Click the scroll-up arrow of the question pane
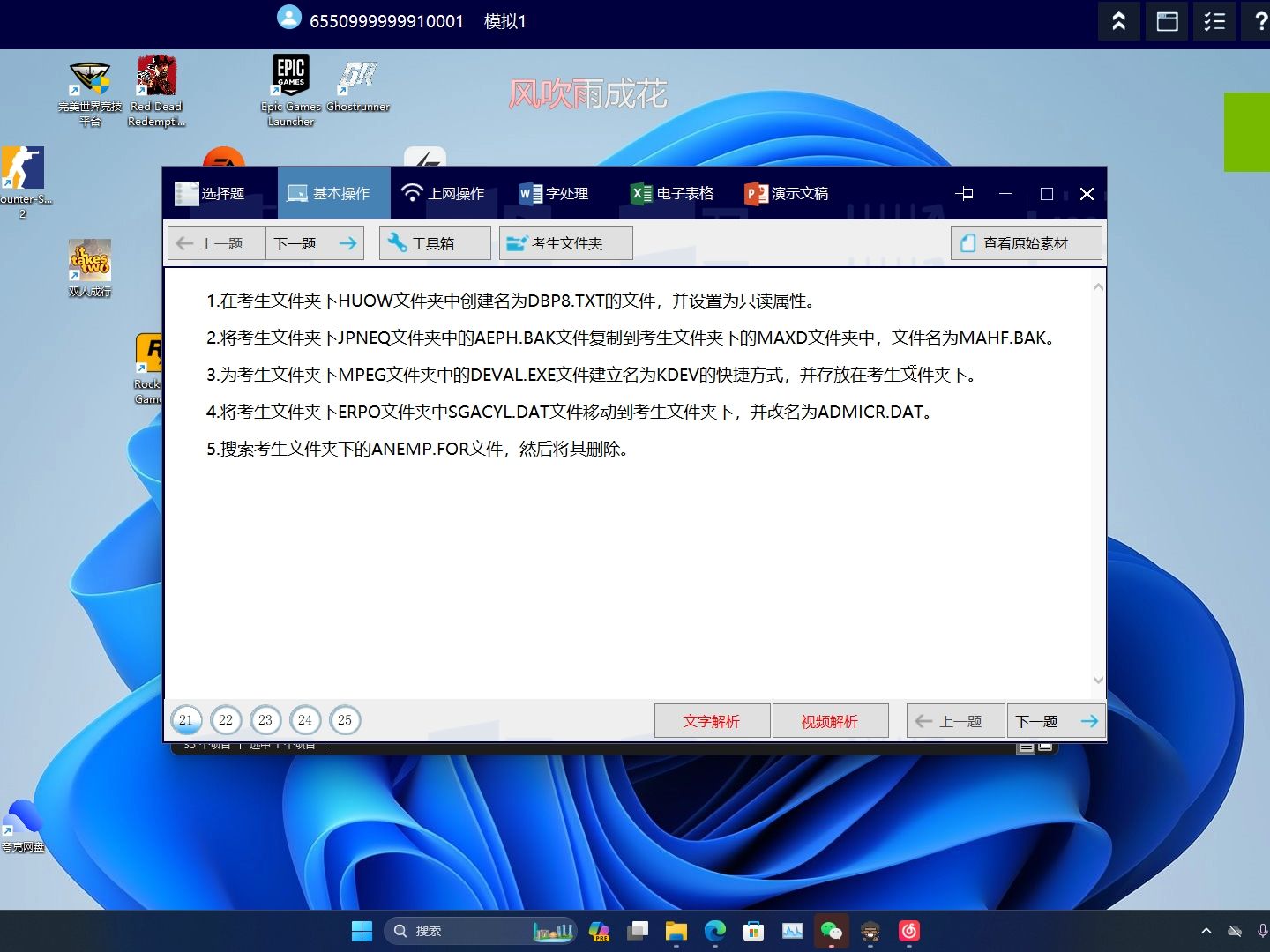1270x952 pixels. [x=1098, y=287]
